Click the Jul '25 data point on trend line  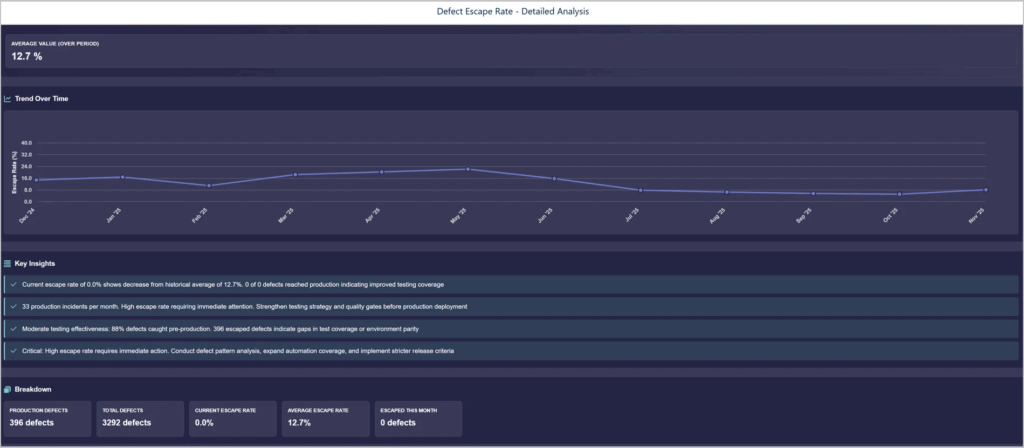click(x=640, y=190)
